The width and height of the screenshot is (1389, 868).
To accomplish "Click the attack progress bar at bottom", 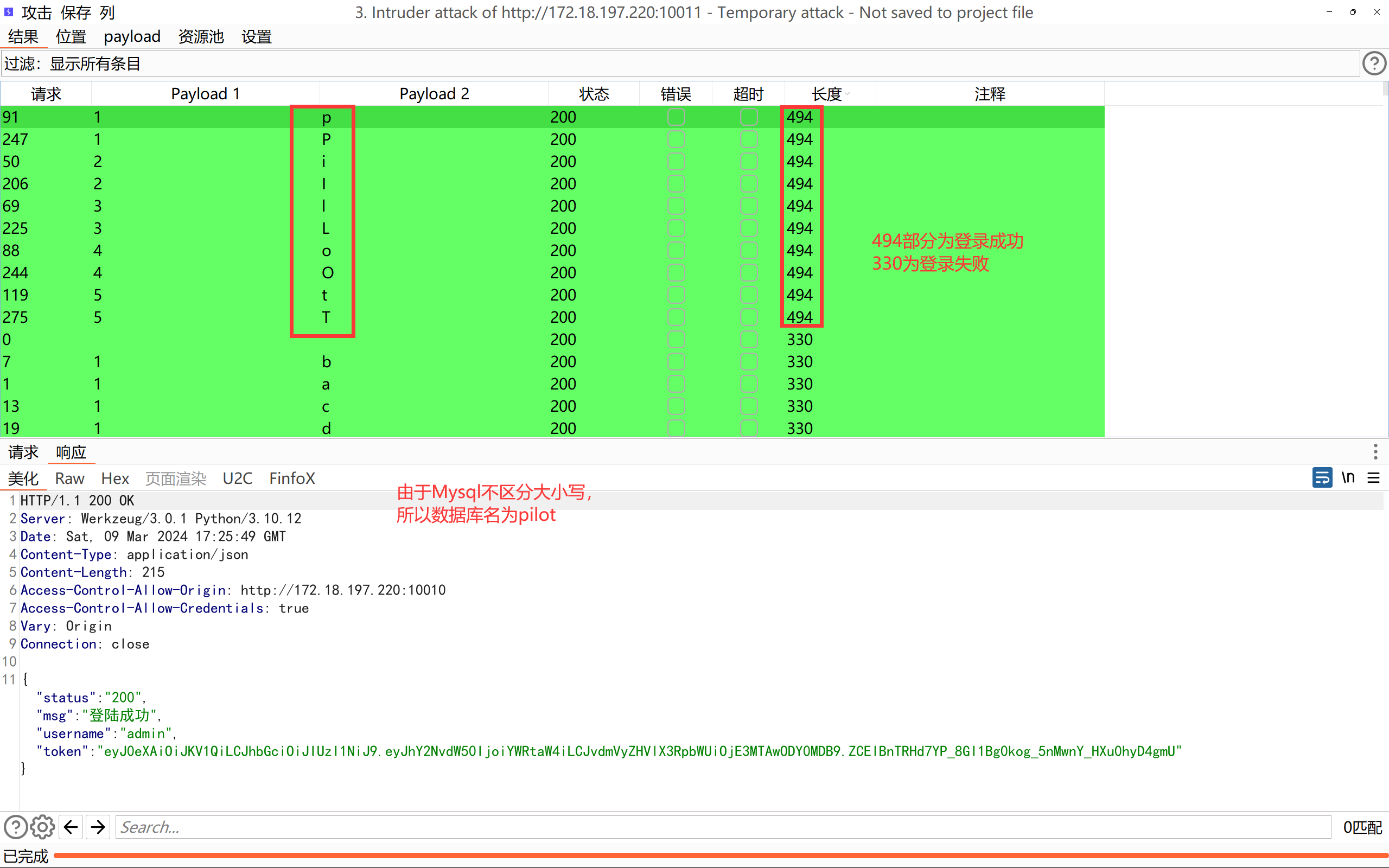I will 721,856.
